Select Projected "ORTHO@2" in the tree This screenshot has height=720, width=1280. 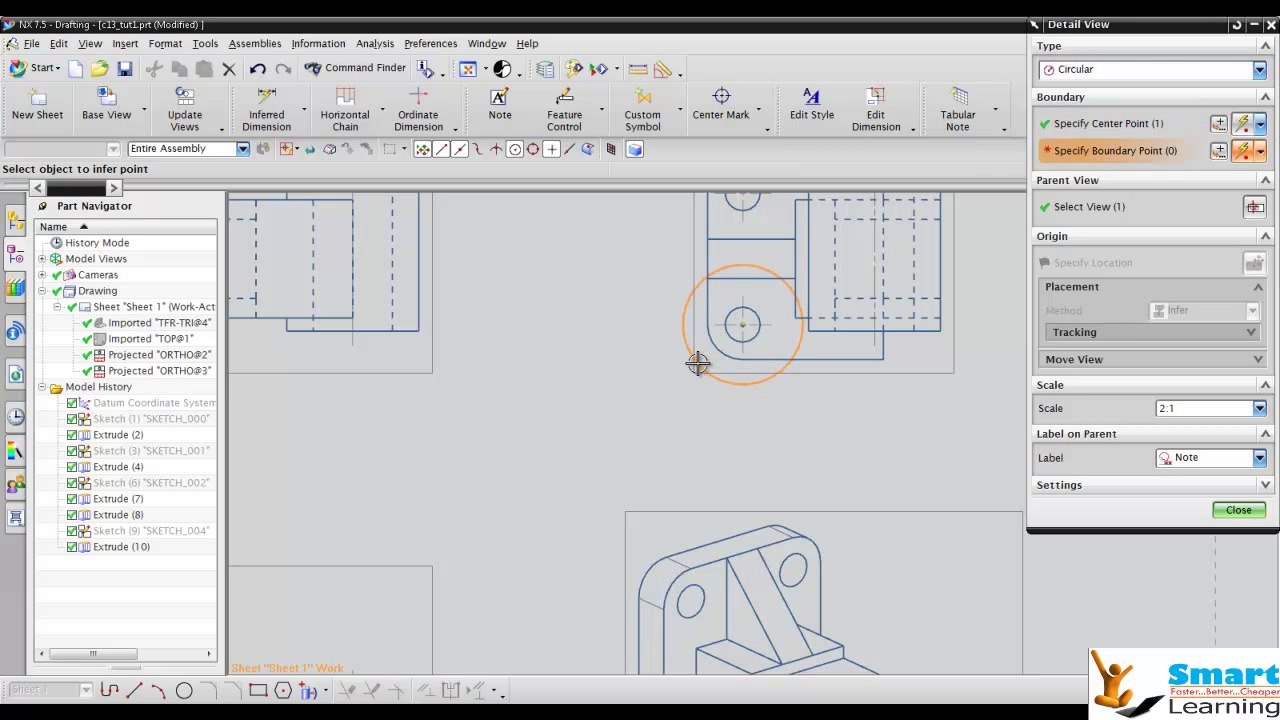click(159, 355)
